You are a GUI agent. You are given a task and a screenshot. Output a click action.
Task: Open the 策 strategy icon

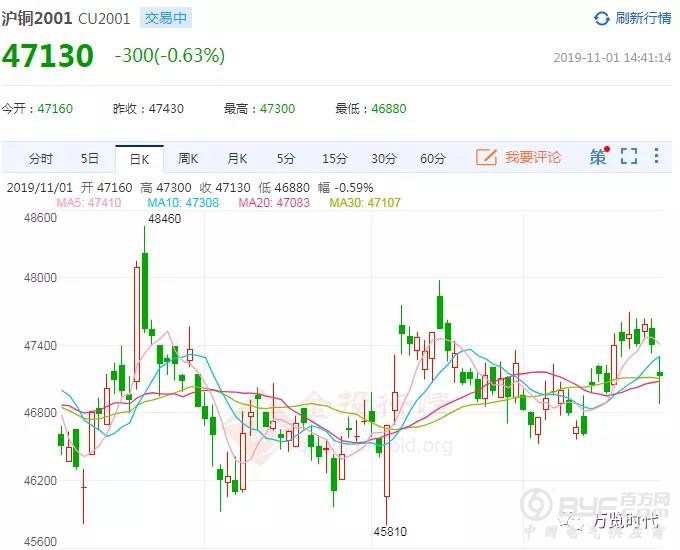point(598,157)
